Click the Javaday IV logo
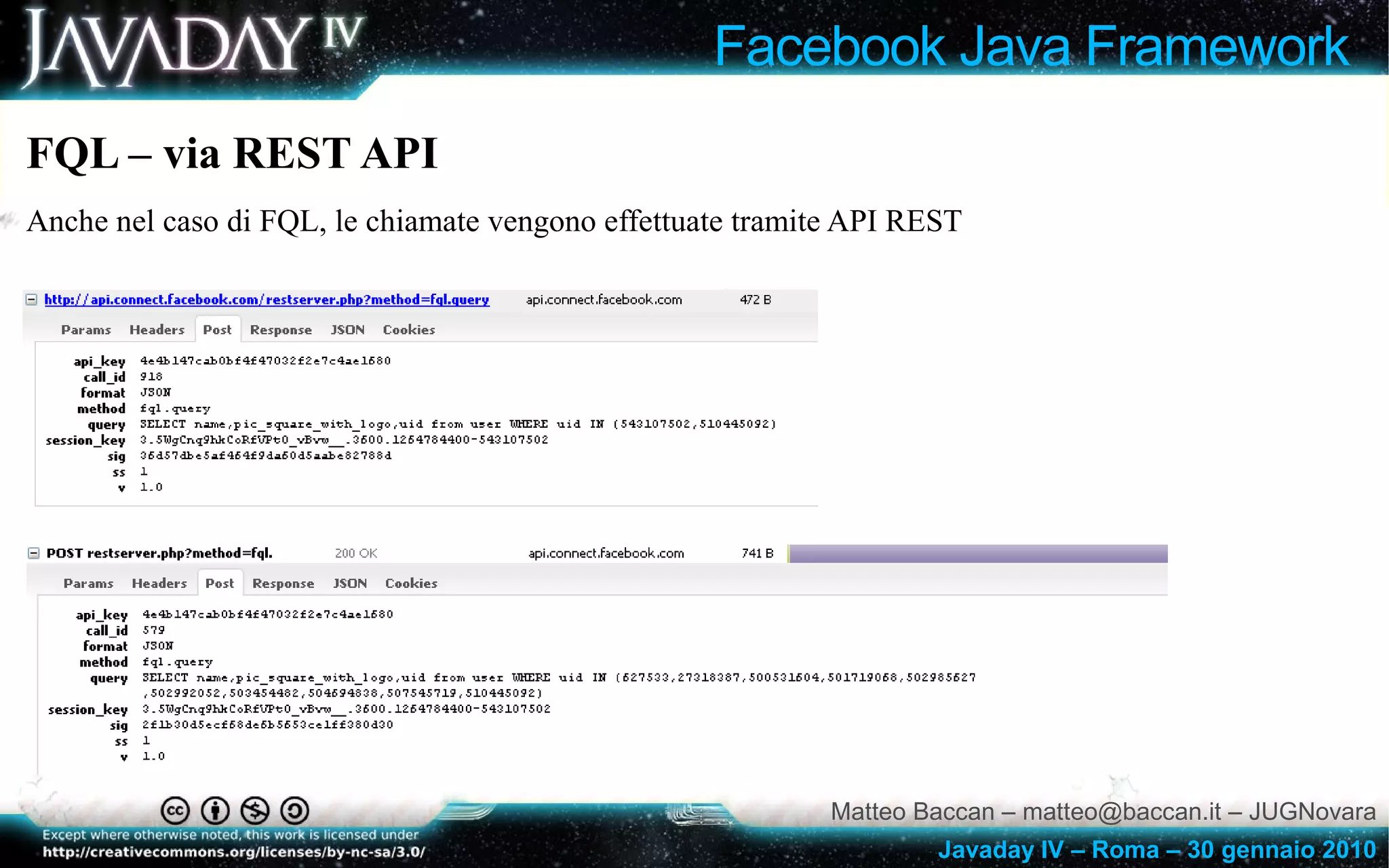Image resolution: width=1389 pixels, height=868 pixels. 193,47
